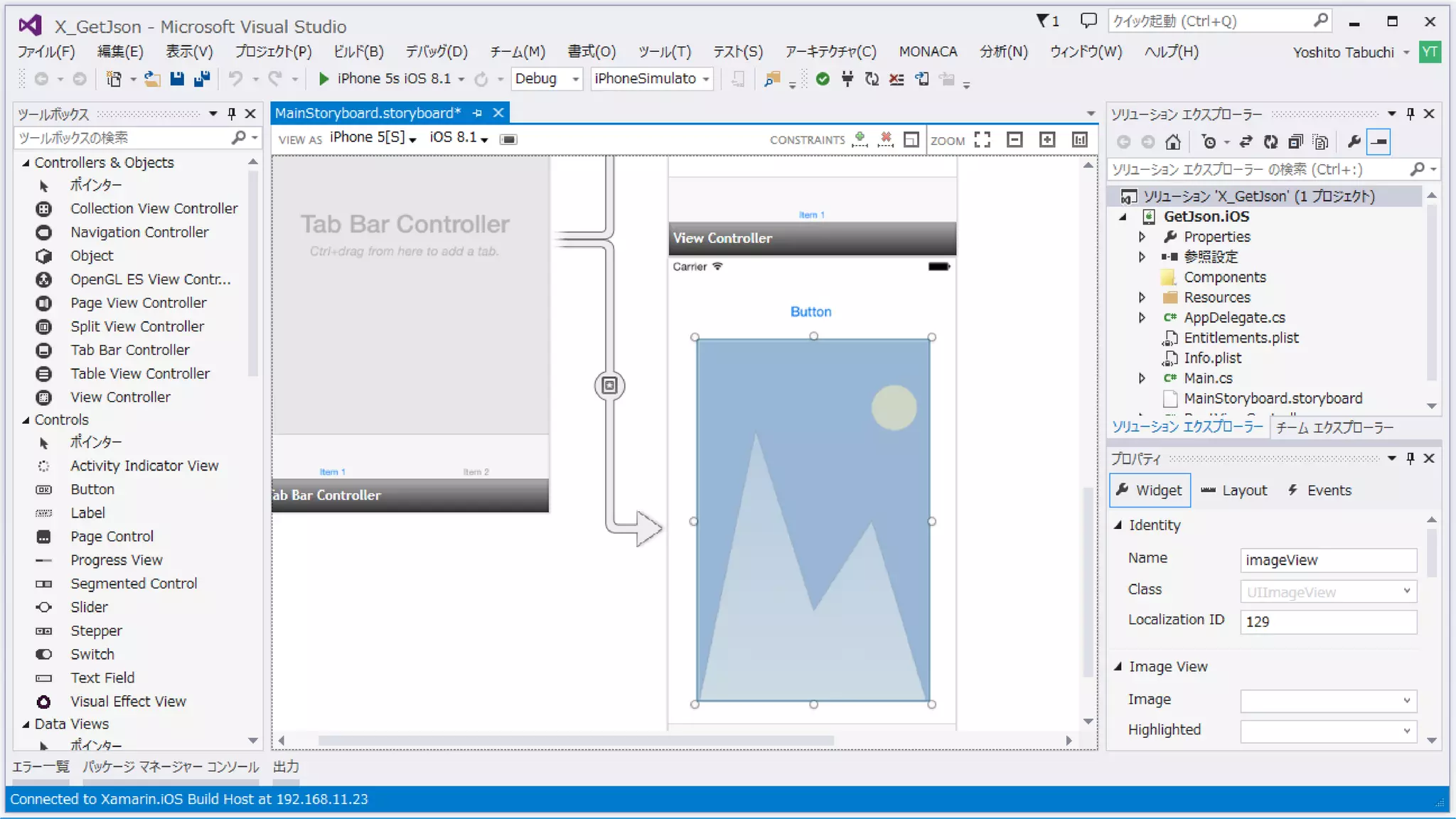The image size is (1456, 819).
Task: Click the remove constraints red X icon
Action: pos(886,139)
